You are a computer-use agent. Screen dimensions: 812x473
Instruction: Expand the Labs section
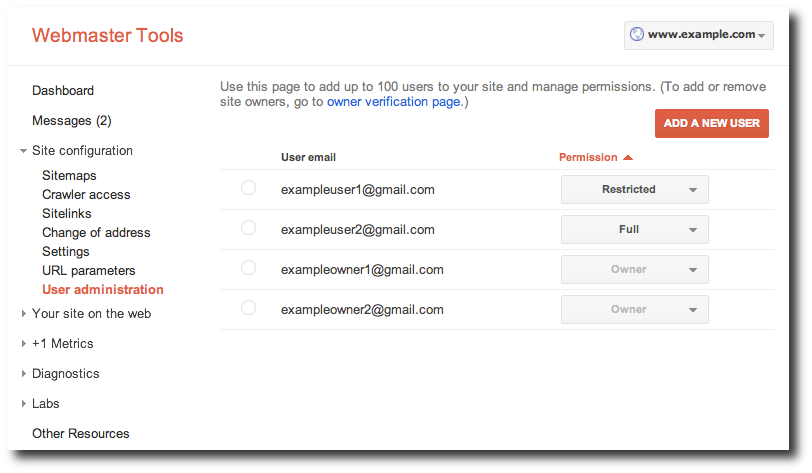[x=23, y=403]
